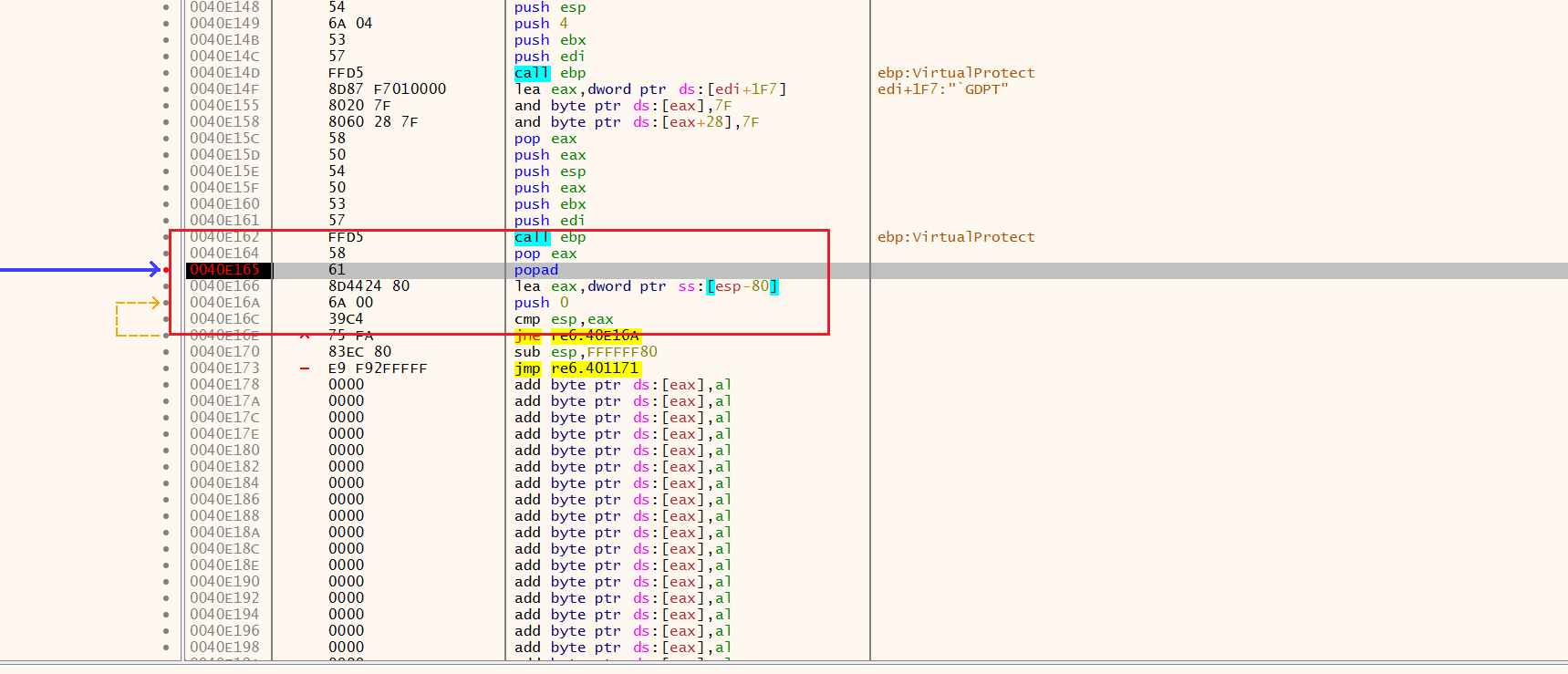Click the edi+1F7 GDPT comment

942,89
